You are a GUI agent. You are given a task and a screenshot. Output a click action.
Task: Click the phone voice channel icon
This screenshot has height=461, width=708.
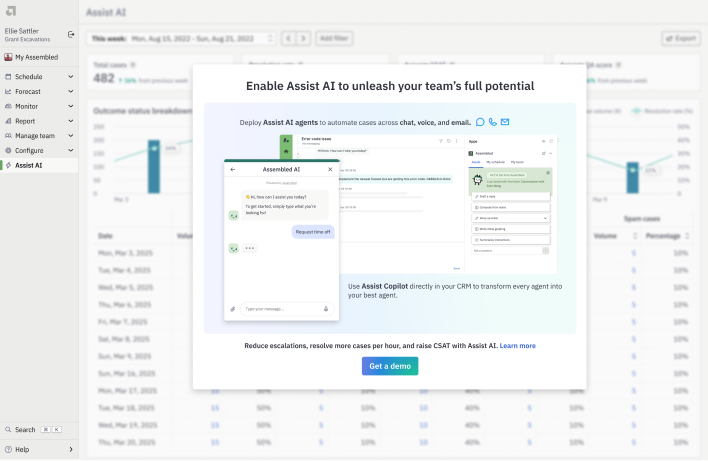coord(493,122)
